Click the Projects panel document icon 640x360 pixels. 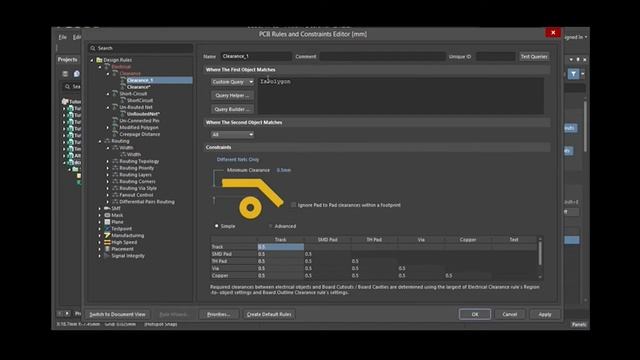(76, 74)
